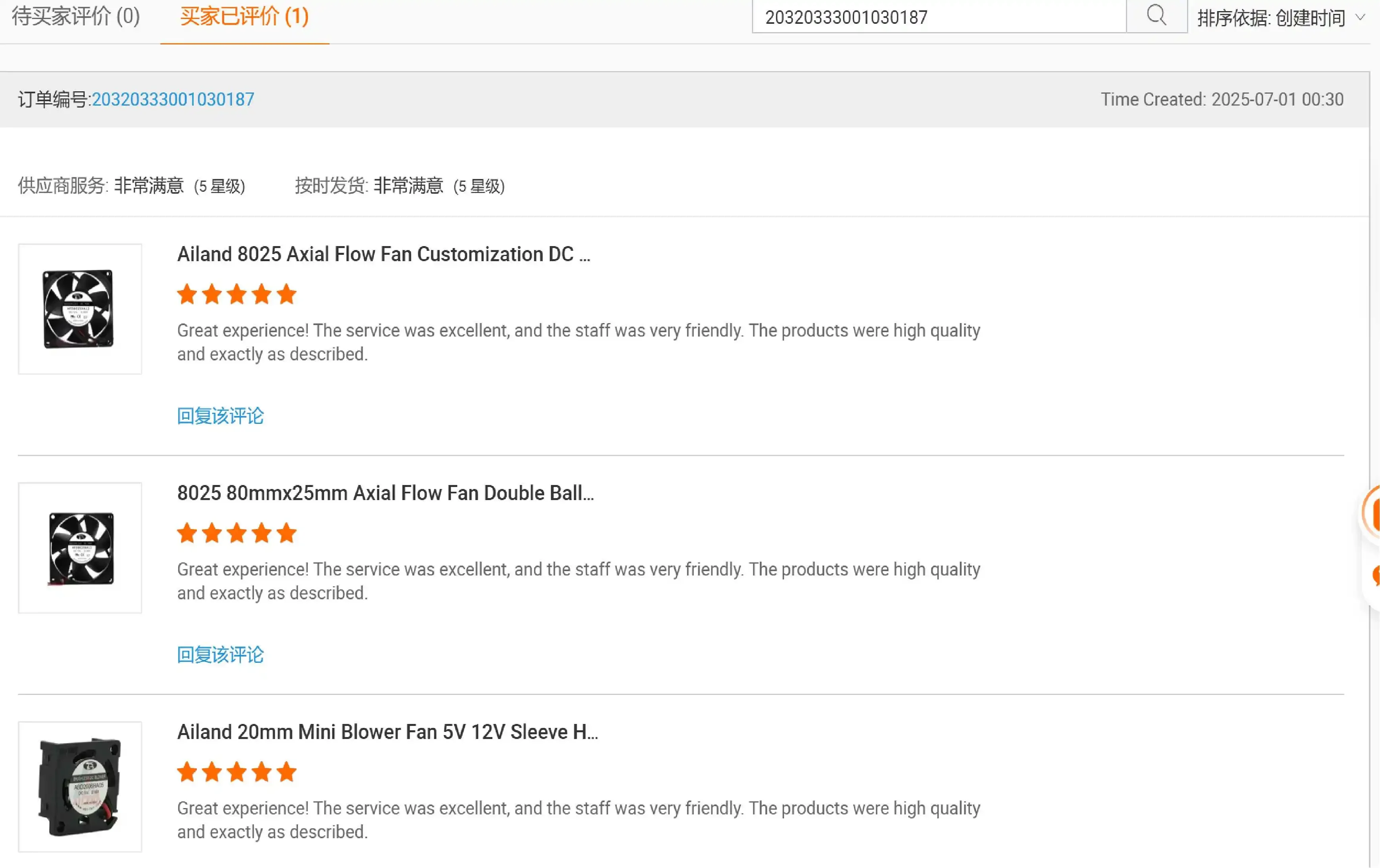The image size is (1380, 868).
Task: Open the 20mm Mini Blower Fan thumbnail
Action: click(80, 787)
